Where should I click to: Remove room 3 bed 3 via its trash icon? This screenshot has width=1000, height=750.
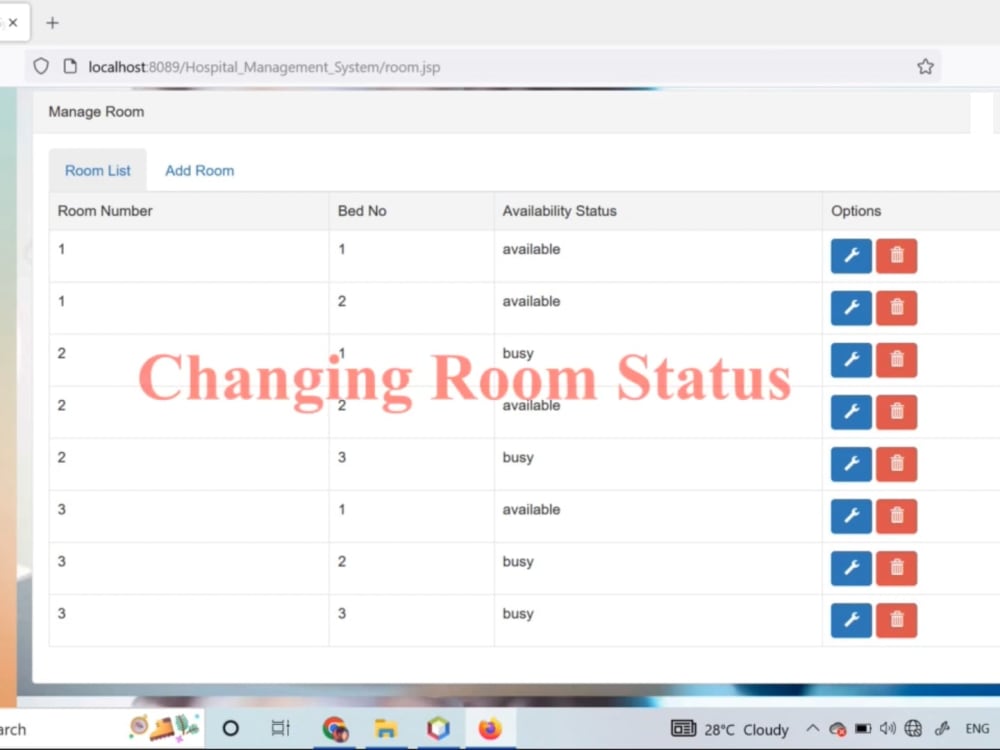point(896,620)
